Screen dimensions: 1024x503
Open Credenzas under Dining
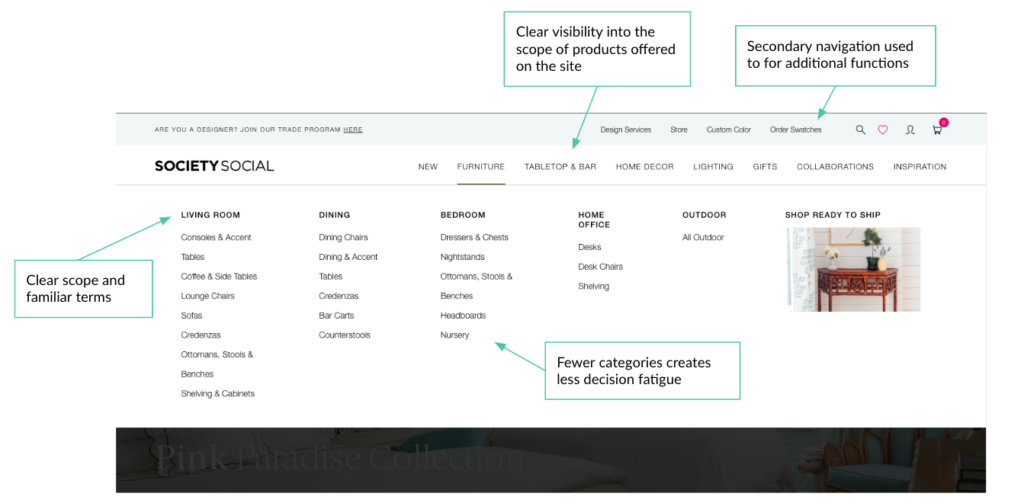(x=338, y=296)
